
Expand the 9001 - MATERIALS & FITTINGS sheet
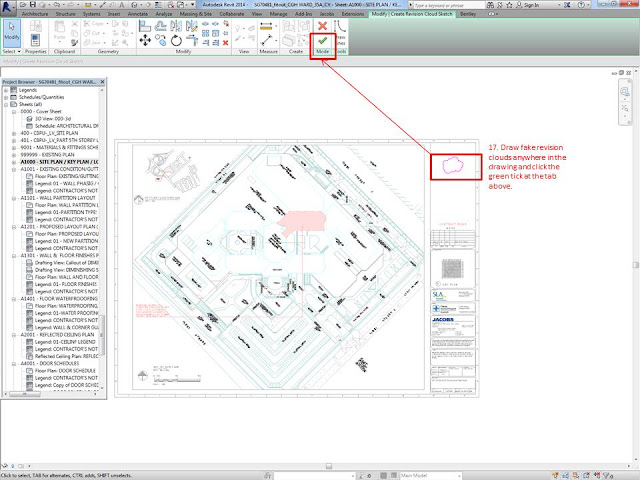click(x=13, y=147)
